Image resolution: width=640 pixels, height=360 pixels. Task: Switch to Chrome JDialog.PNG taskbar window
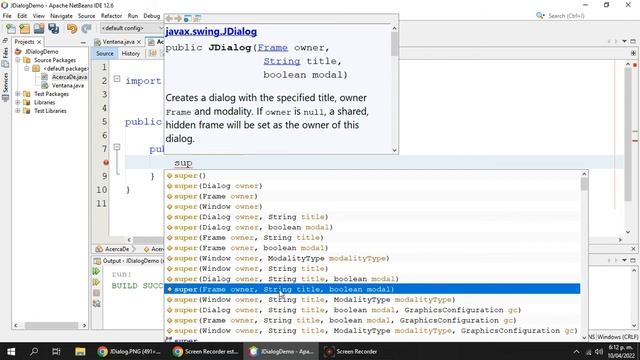[130, 351]
